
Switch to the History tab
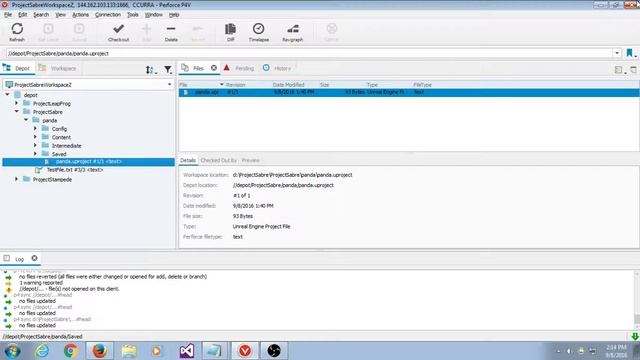point(277,68)
